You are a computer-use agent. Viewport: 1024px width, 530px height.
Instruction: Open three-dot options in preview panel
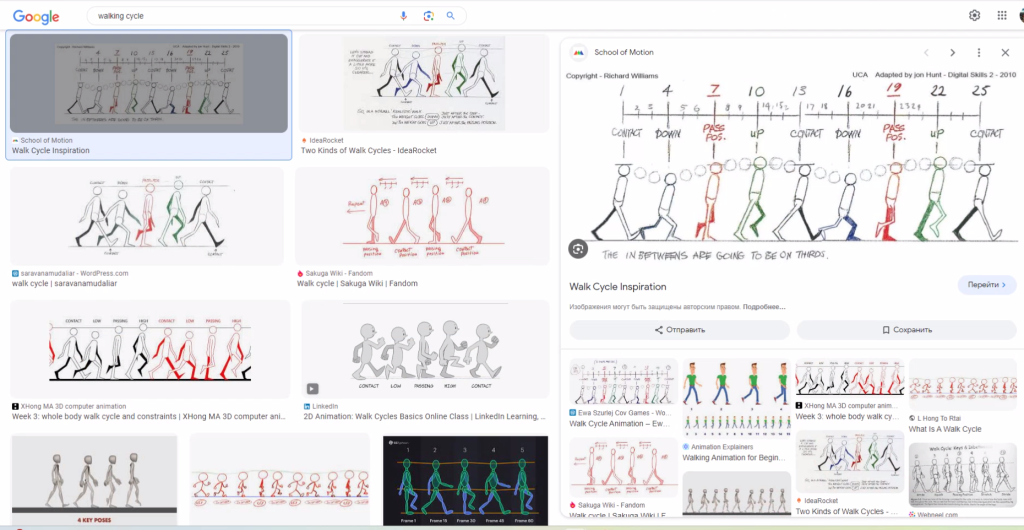point(978,52)
